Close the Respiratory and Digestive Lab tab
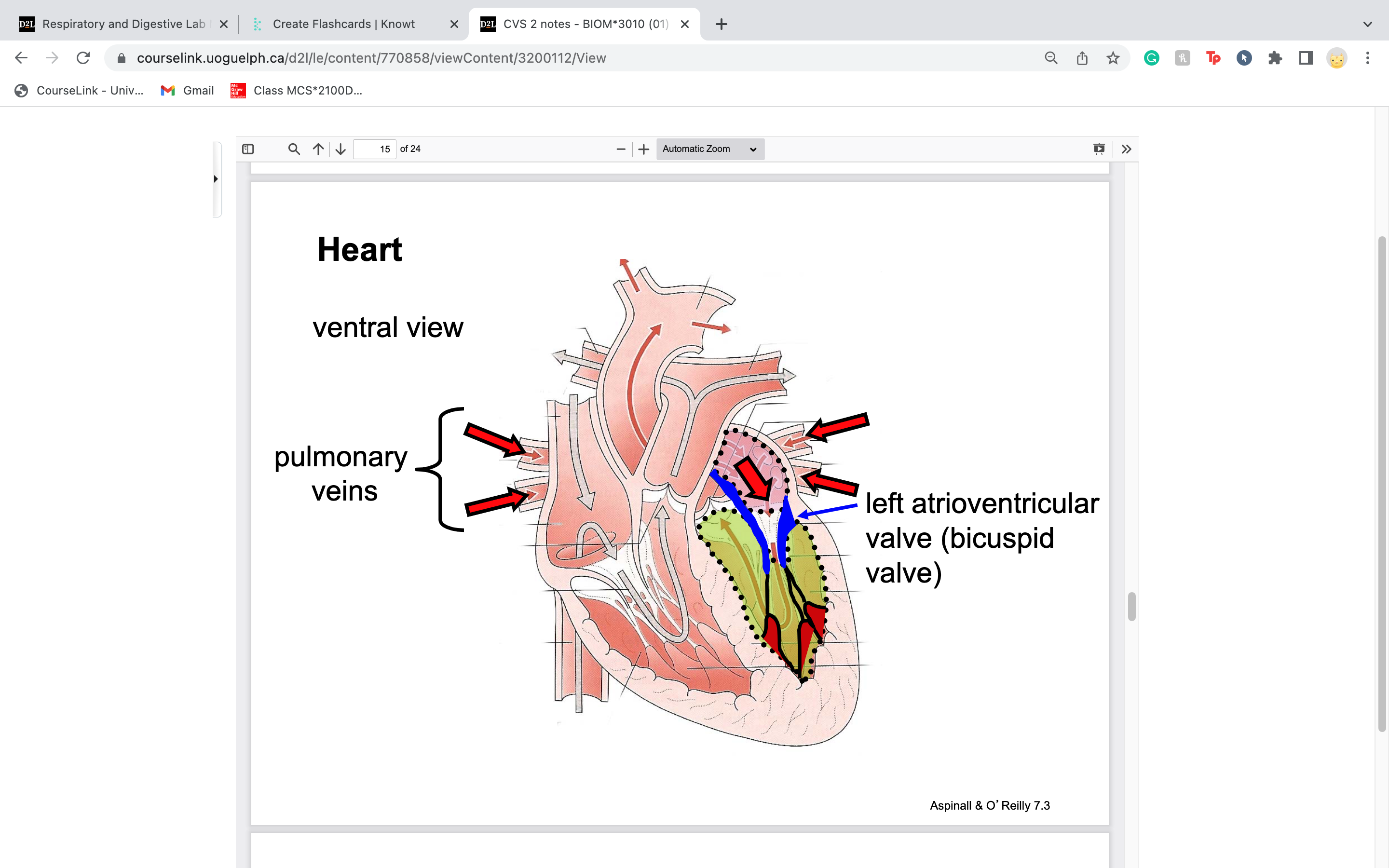The height and width of the screenshot is (868, 1389). (224, 24)
